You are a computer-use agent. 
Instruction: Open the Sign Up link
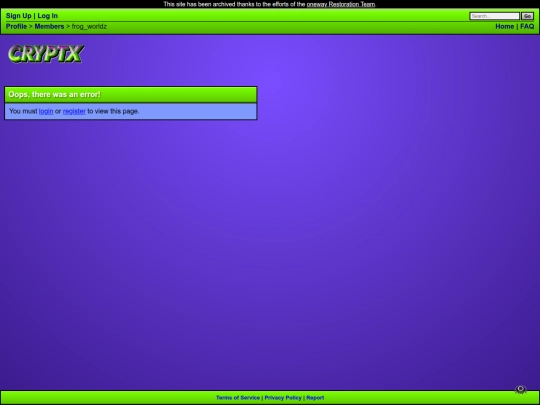click(19, 16)
